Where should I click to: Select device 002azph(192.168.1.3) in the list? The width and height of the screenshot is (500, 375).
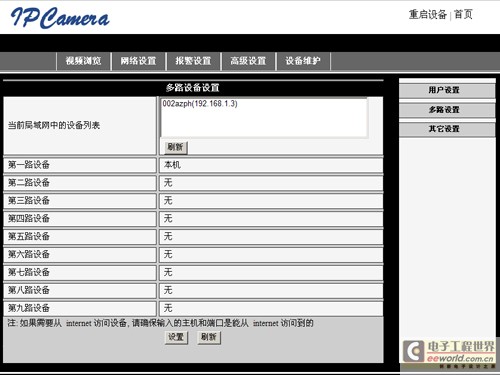tap(200, 104)
